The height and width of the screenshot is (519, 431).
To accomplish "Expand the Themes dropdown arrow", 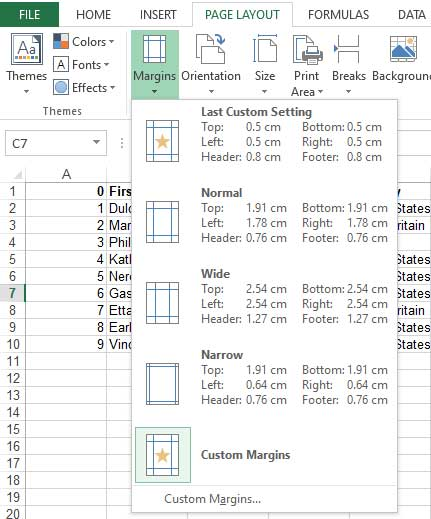I will coord(26,91).
